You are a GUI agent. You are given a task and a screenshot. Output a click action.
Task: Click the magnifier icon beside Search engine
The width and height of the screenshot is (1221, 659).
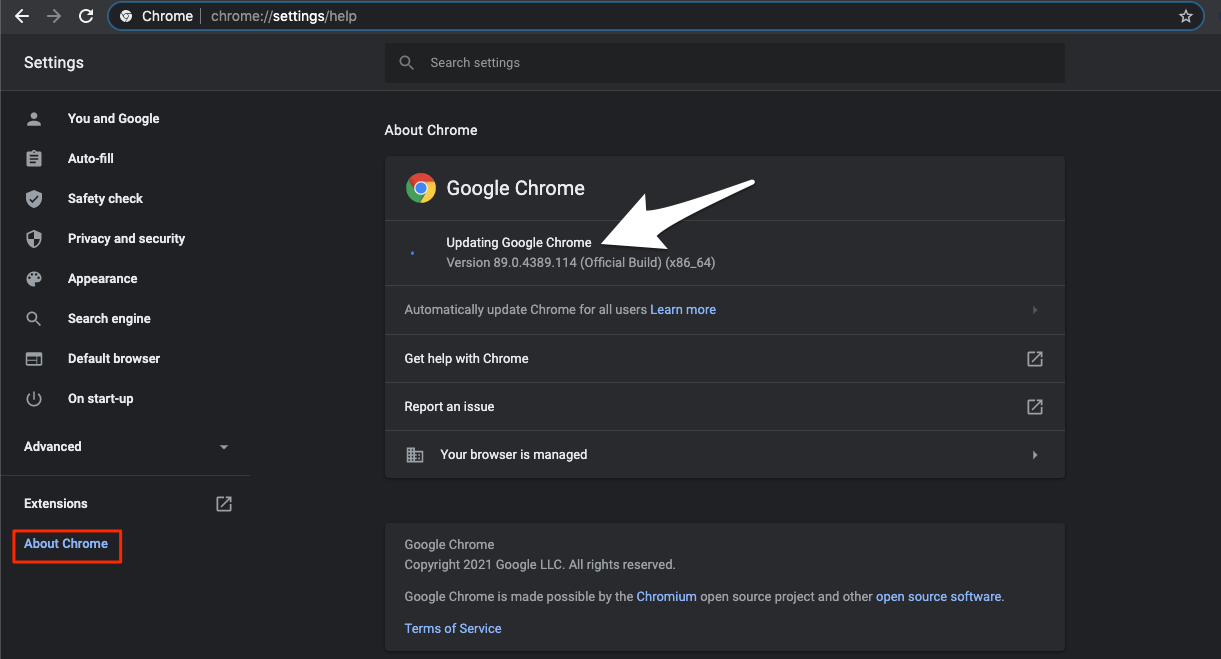point(34,319)
